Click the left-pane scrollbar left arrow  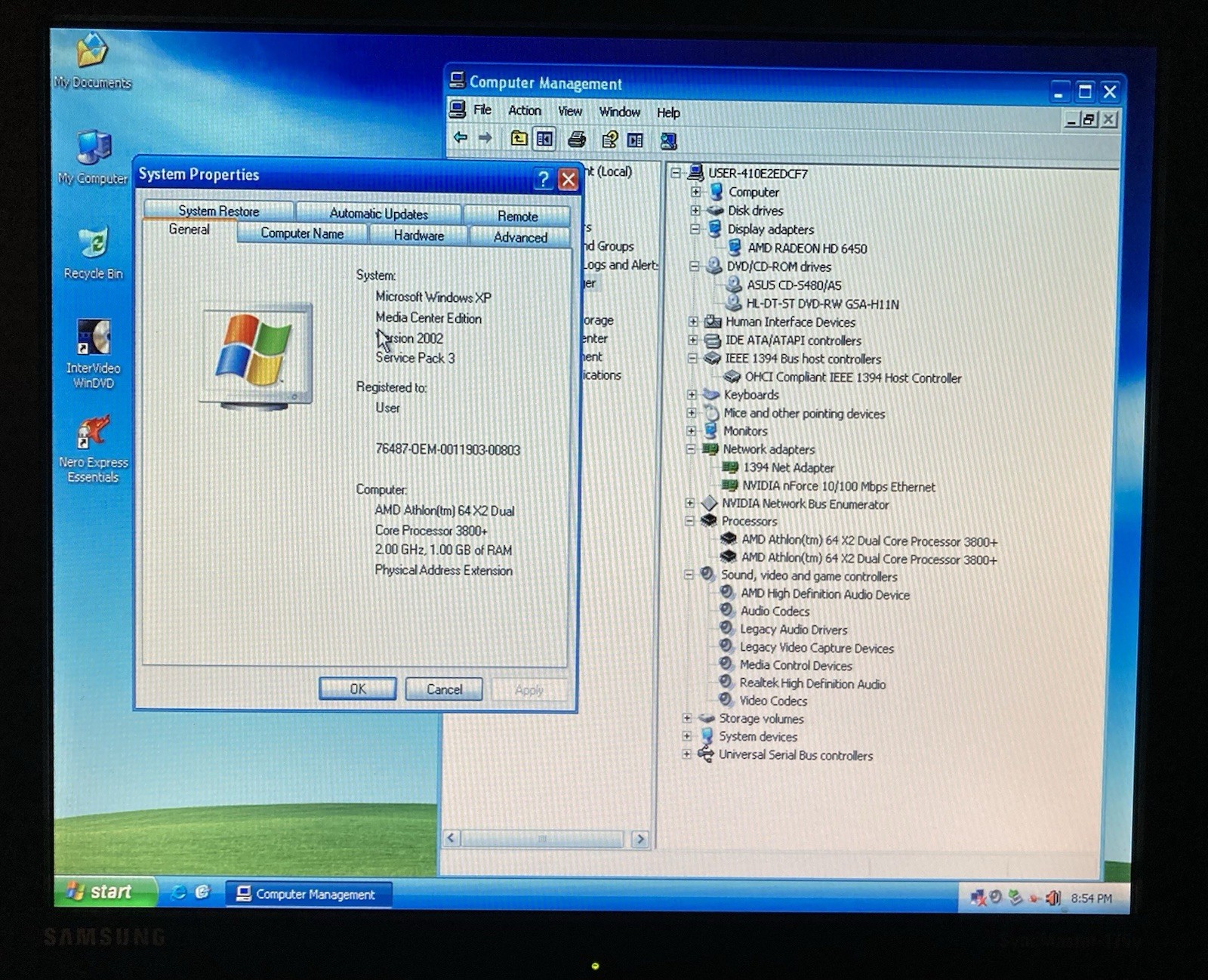click(x=451, y=838)
